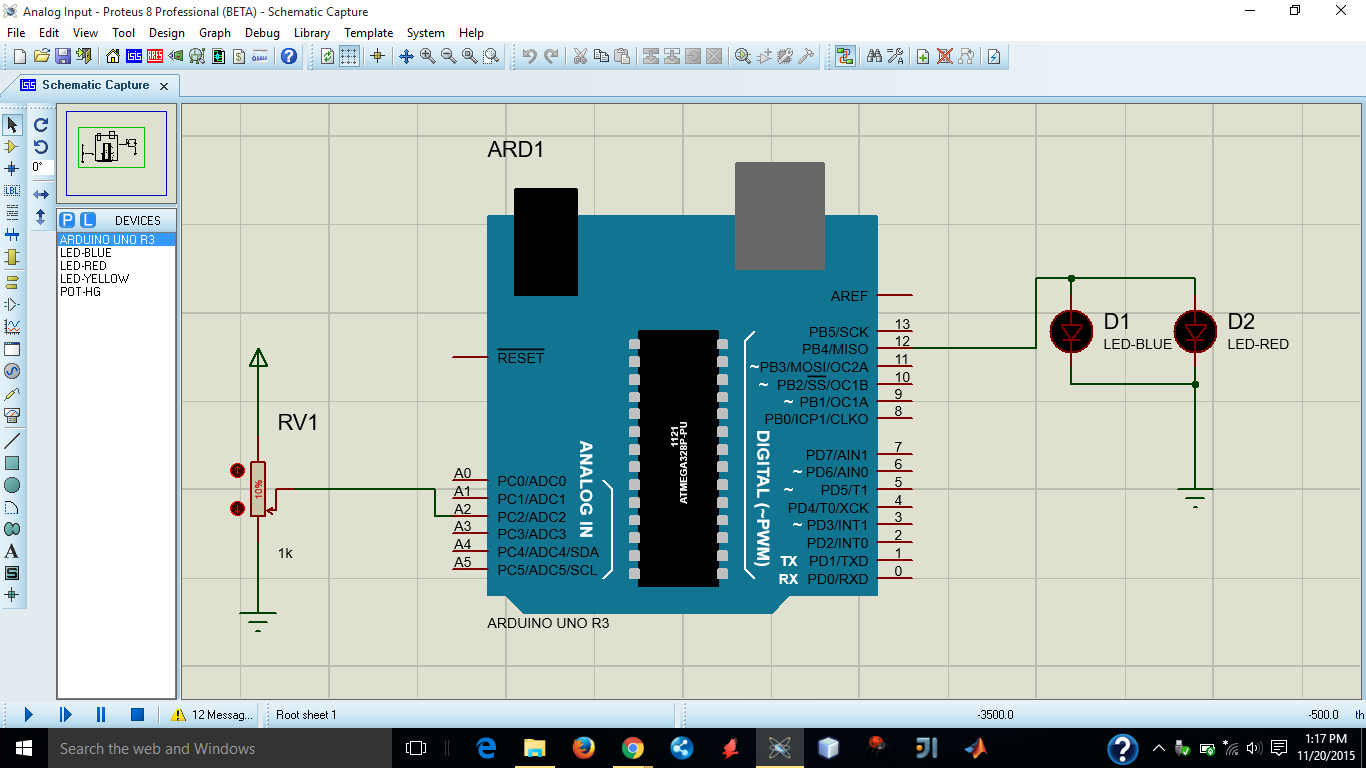Screen dimensions: 1366x768
Task: Click the P pick devices button
Action: (67, 220)
